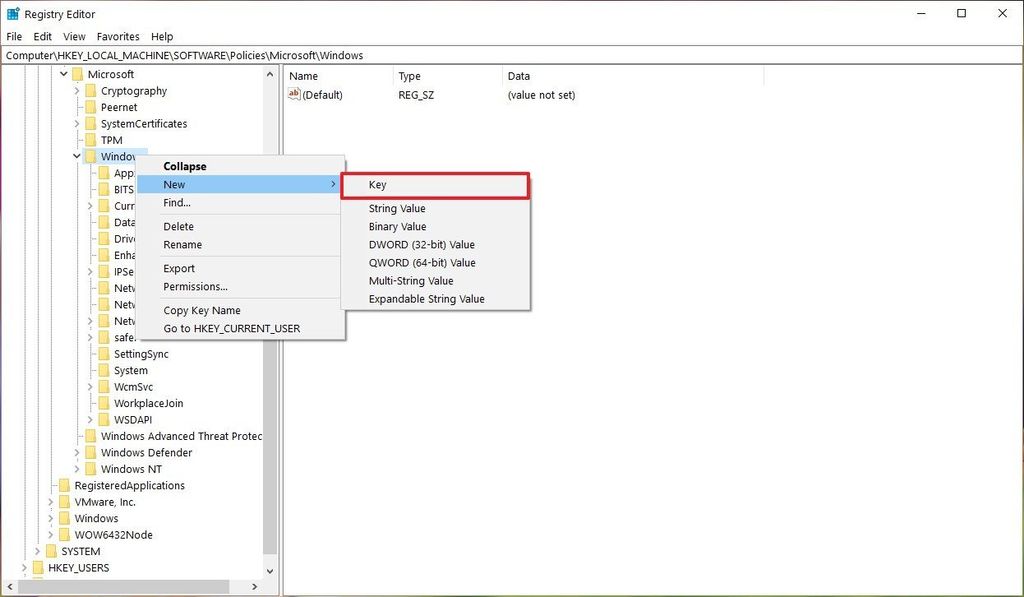Click the REG_SZ icon beside (Default)

(293, 94)
